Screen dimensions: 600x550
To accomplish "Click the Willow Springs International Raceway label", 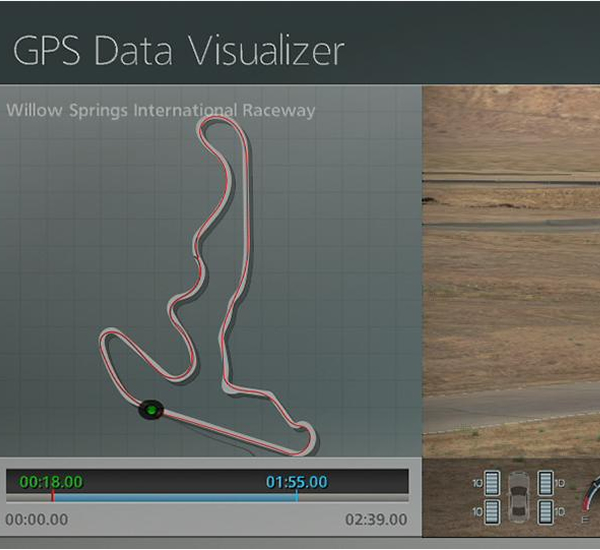I will (x=161, y=110).
